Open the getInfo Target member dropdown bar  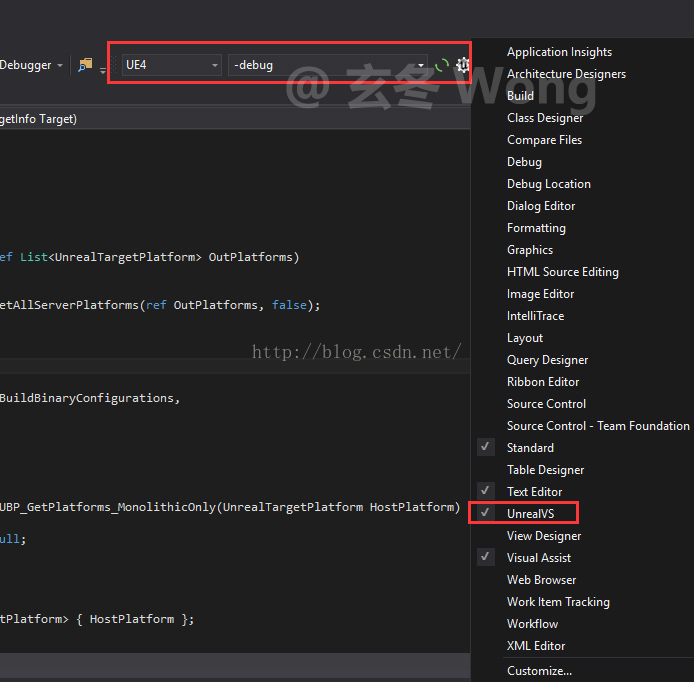(x=235, y=119)
